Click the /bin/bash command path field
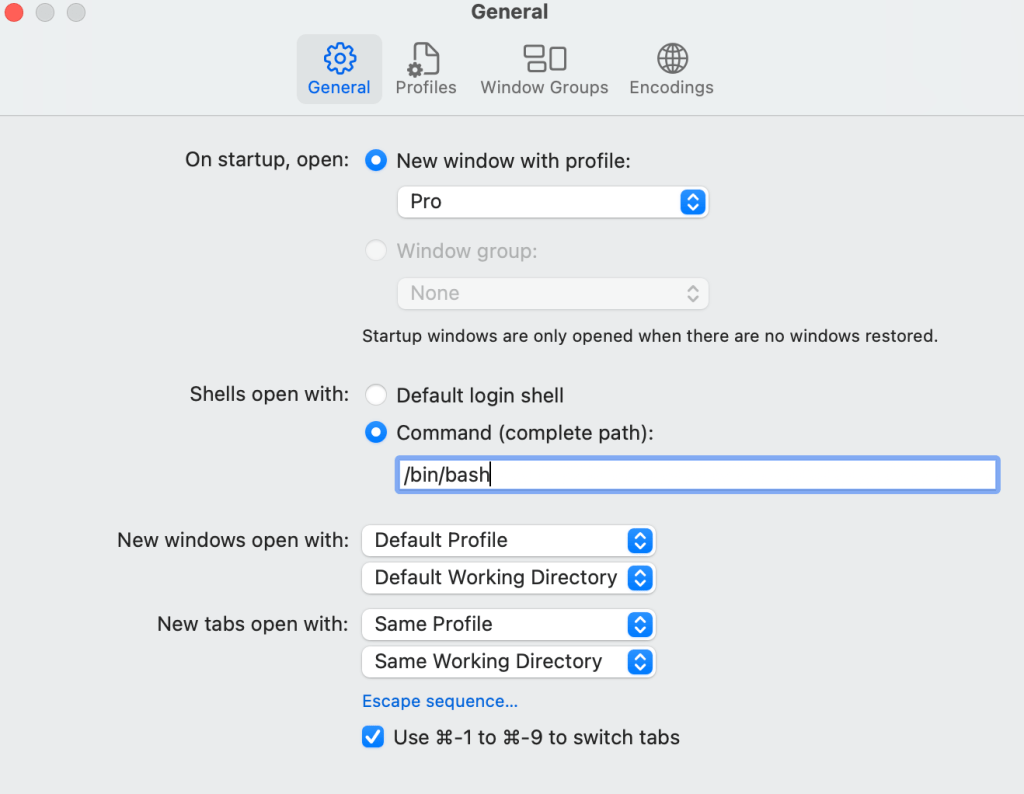Screen dimensions: 1024x794 tap(696, 475)
